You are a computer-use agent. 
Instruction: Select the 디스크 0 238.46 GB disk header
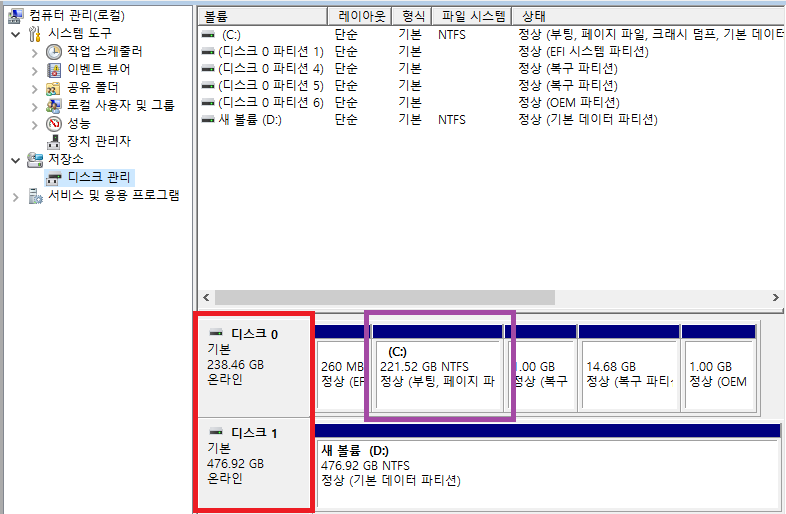tap(255, 368)
